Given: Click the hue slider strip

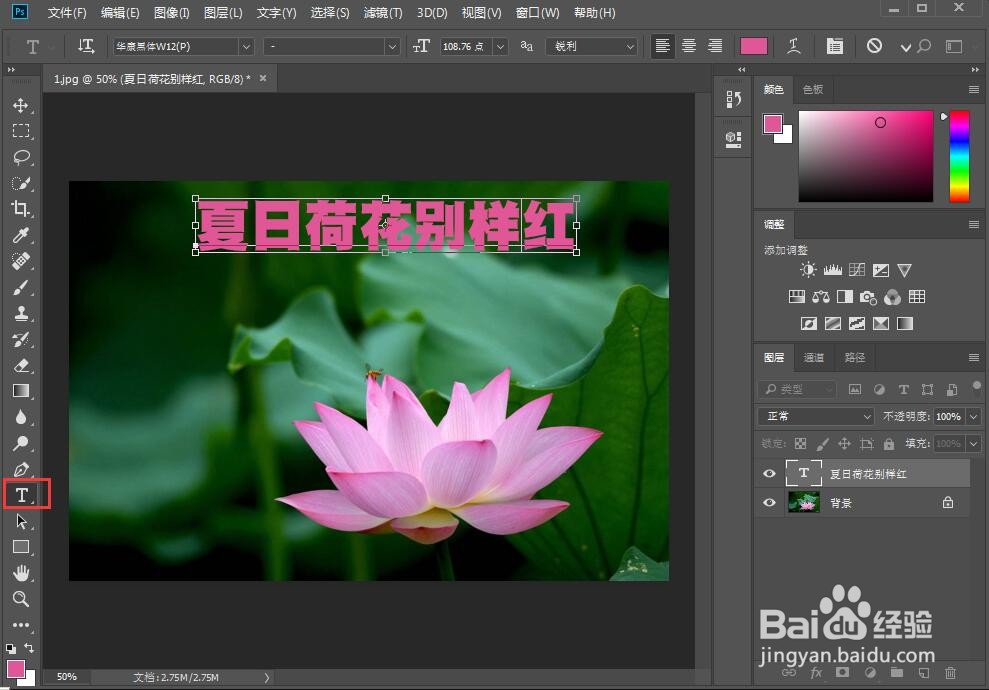Looking at the screenshot, I should coord(959,156).
